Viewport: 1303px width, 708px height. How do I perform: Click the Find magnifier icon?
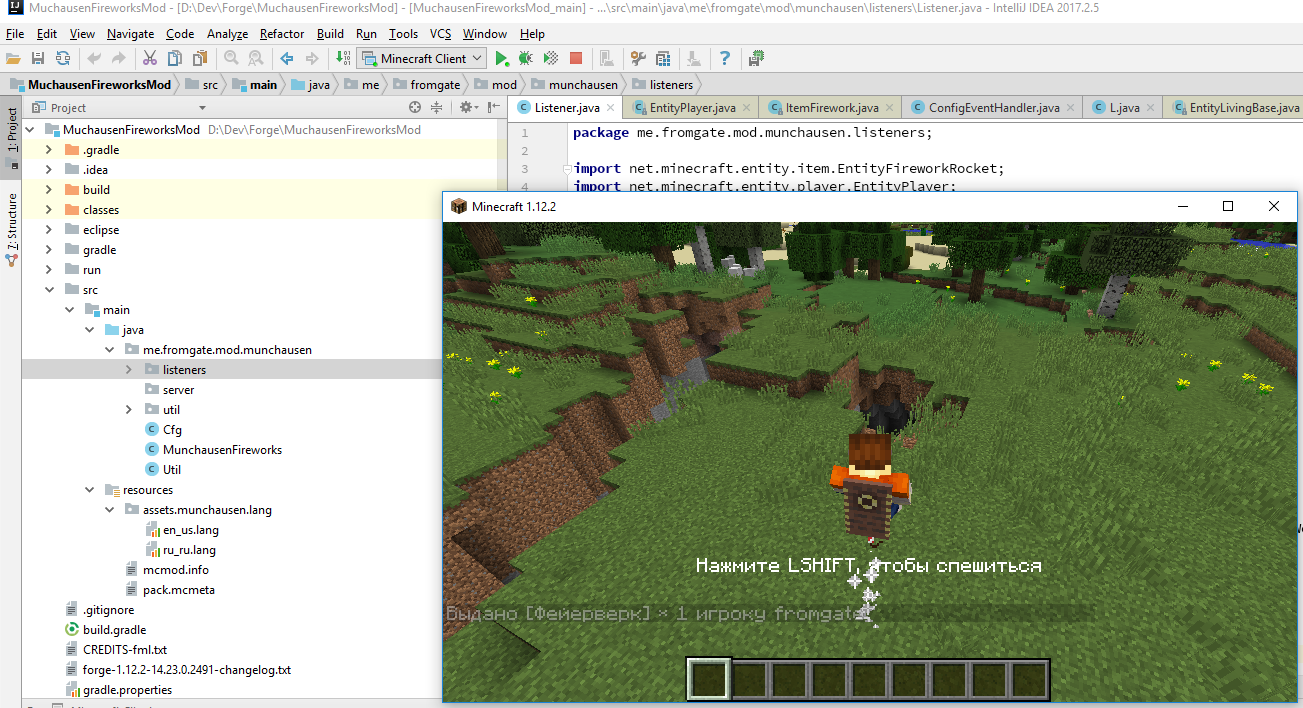(231, 59)
